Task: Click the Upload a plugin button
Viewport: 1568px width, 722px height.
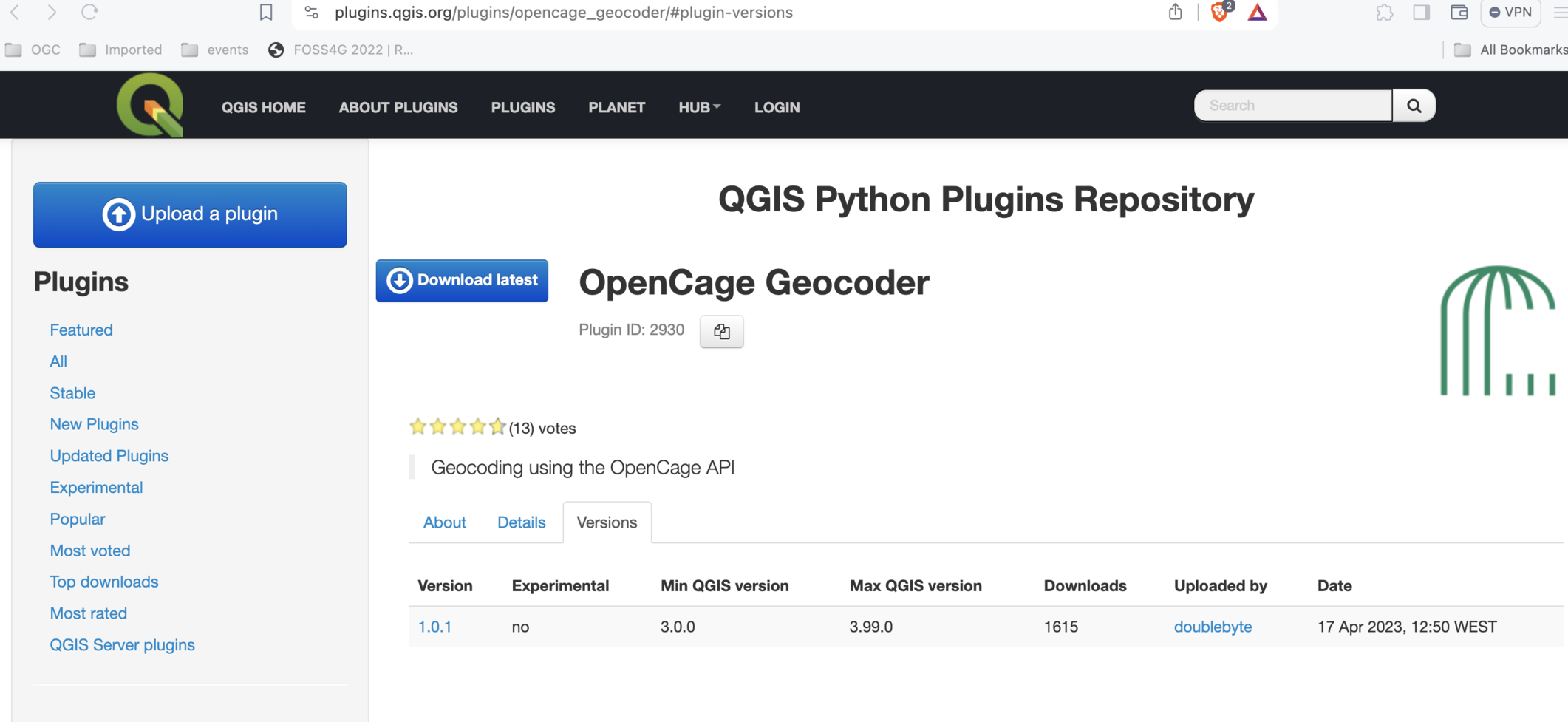Action: tap(190, 214)
